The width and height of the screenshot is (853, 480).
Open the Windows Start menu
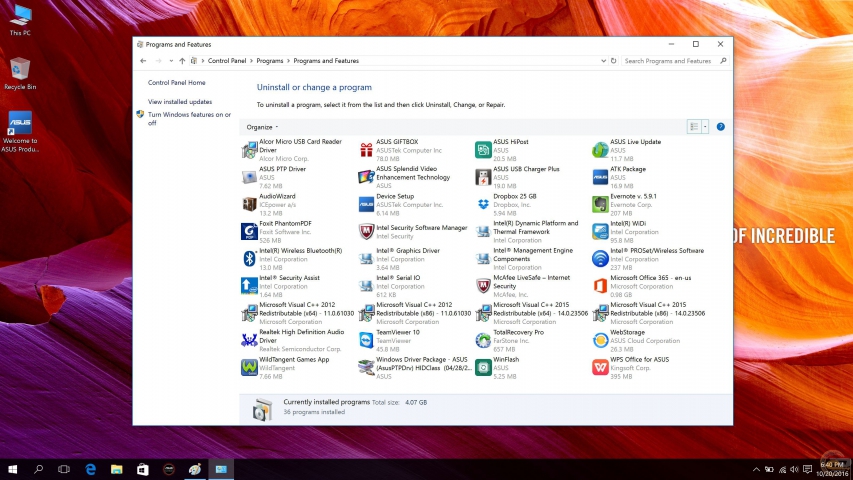[x=13, y=469]
